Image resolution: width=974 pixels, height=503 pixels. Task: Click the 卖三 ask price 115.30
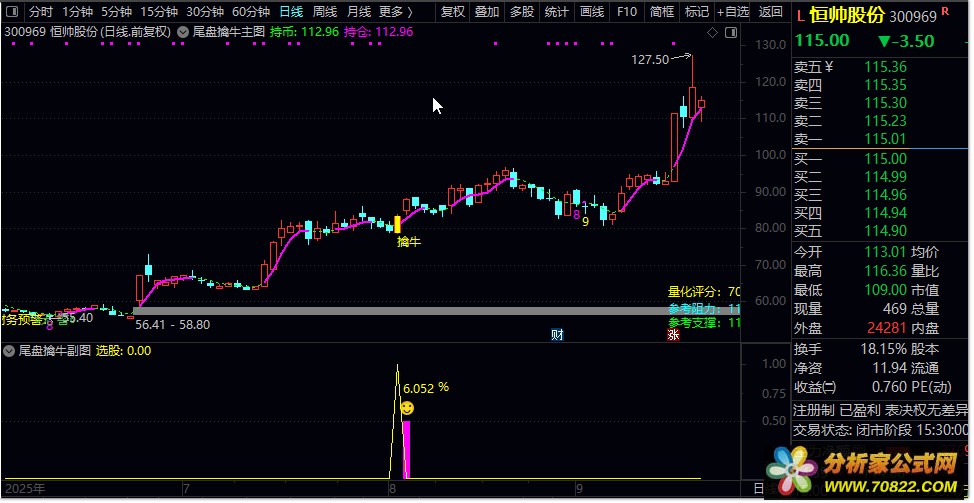[x=886, y=103]
